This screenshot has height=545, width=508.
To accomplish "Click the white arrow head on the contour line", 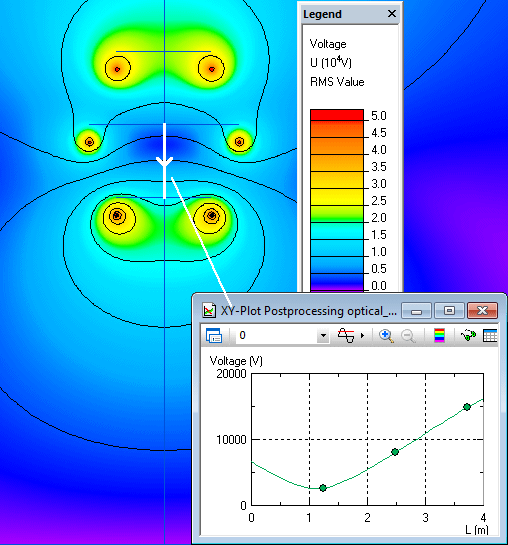I will (164, 162).
